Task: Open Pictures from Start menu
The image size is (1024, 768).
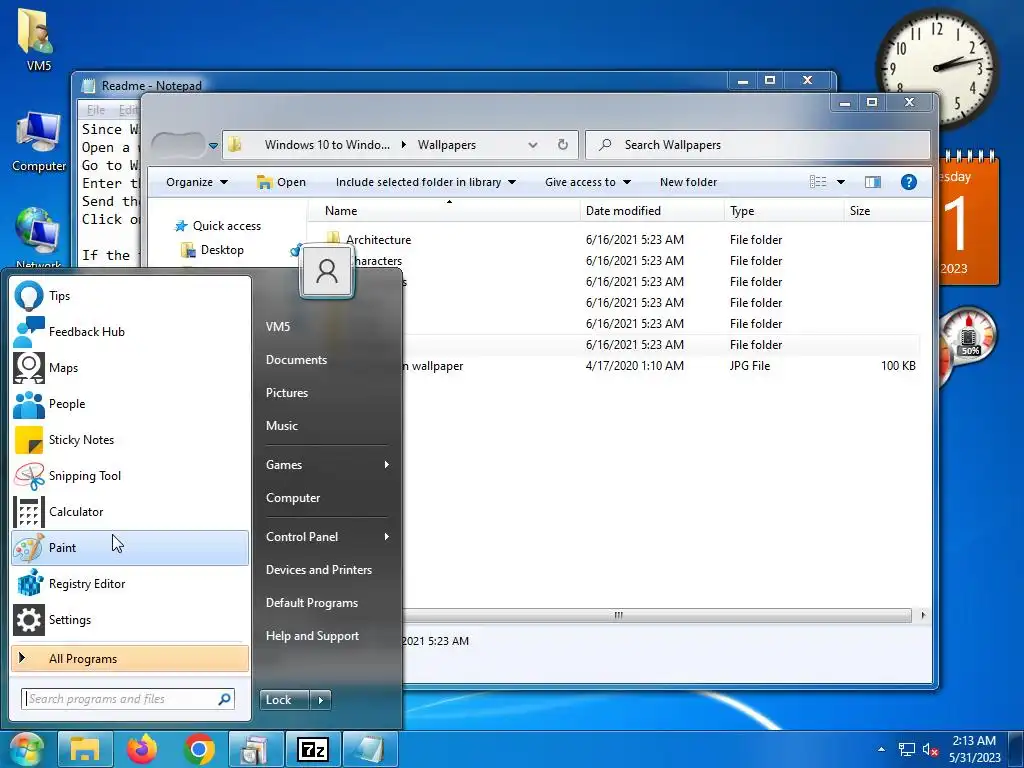Action: [287, 392]
